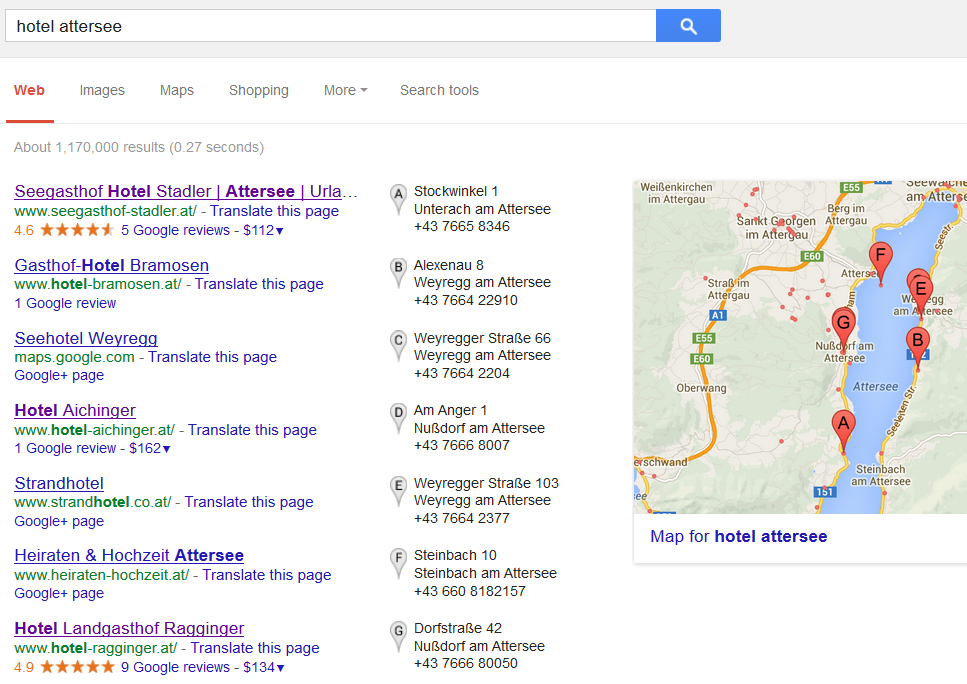Click the gray pin G beside Dorfstraße 42
967x684 pixels.
point(398,636)
